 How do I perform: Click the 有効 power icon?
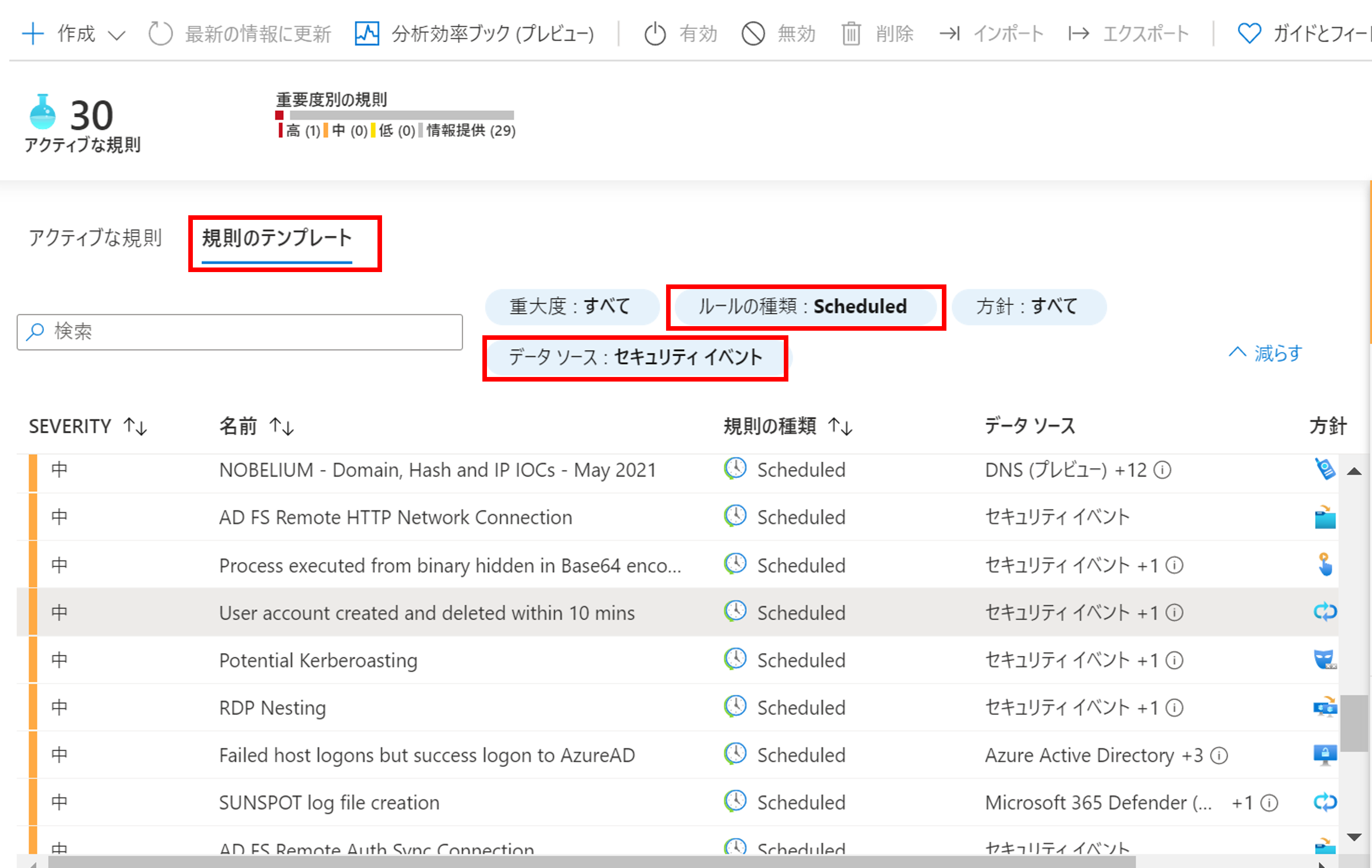[655, 33]
